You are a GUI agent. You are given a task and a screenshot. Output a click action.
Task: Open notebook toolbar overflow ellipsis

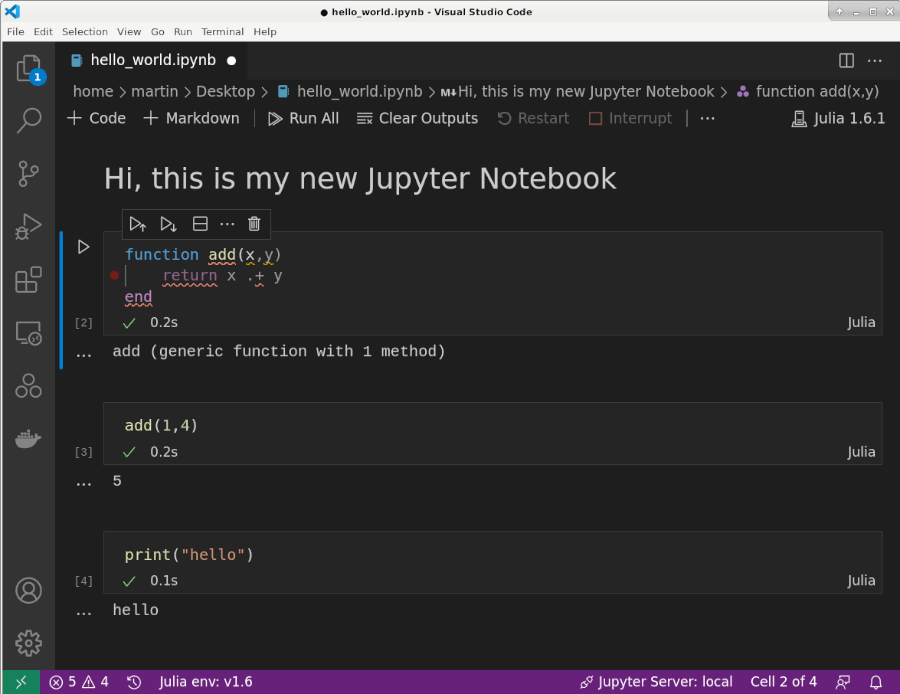[707, 118]
